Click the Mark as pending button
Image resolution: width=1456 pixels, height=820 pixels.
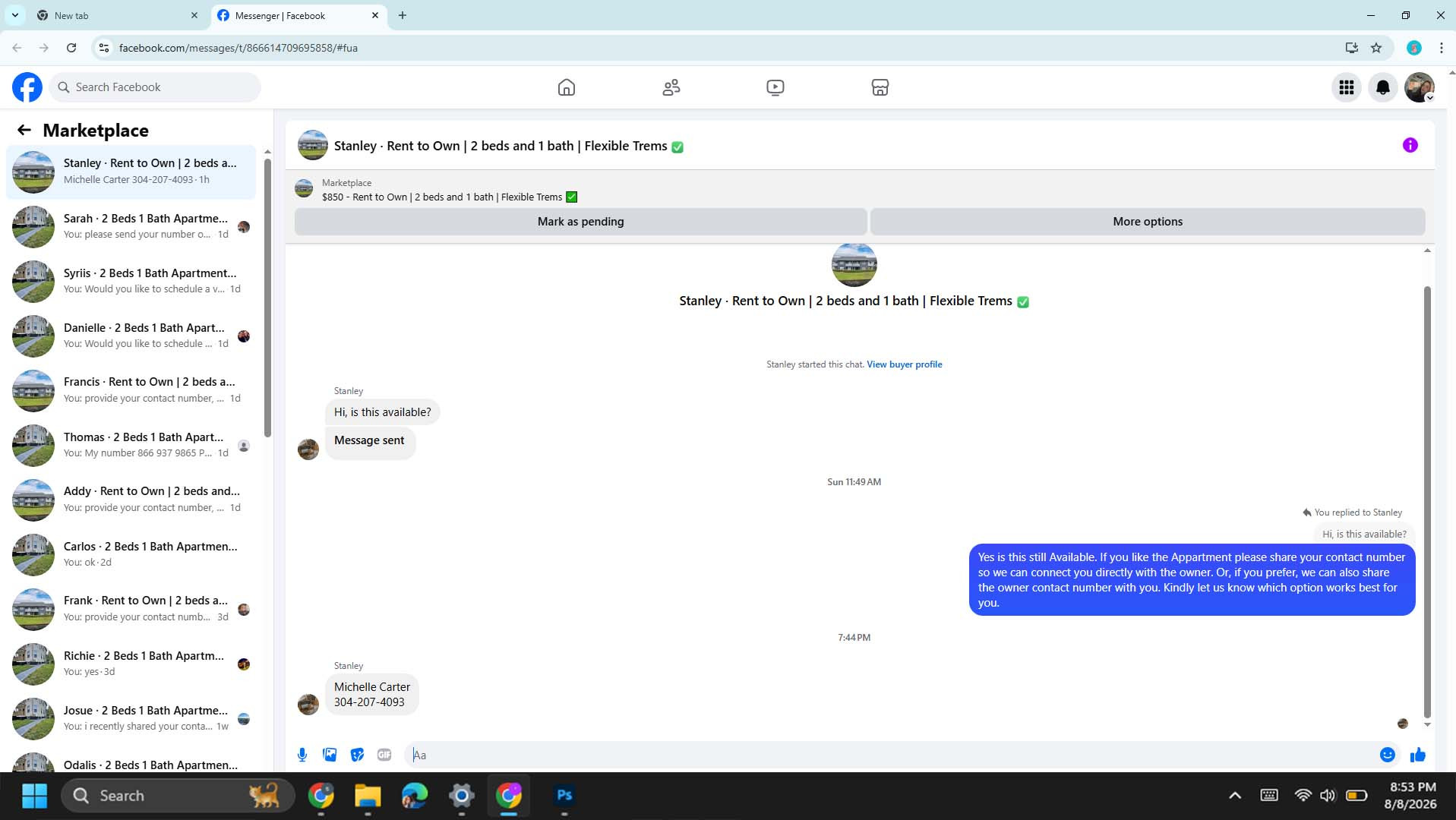[581, 222]
